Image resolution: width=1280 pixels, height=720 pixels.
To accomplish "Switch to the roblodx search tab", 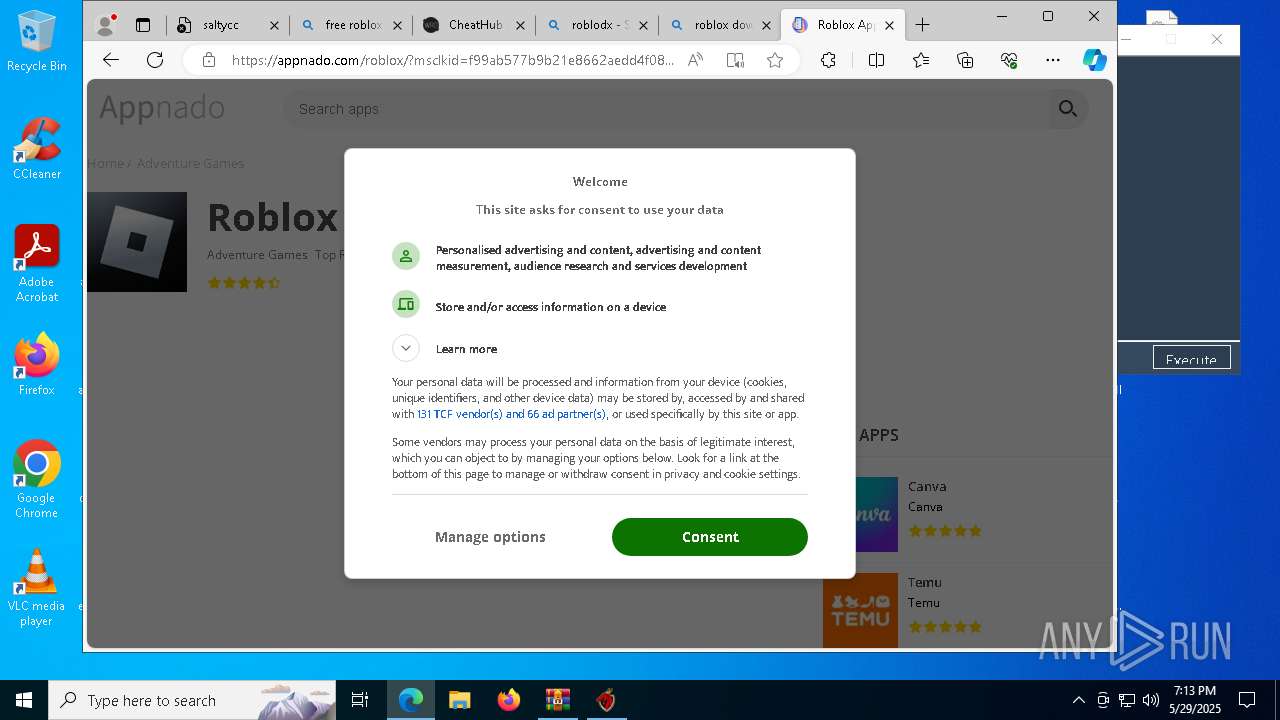I will (597, 25).
